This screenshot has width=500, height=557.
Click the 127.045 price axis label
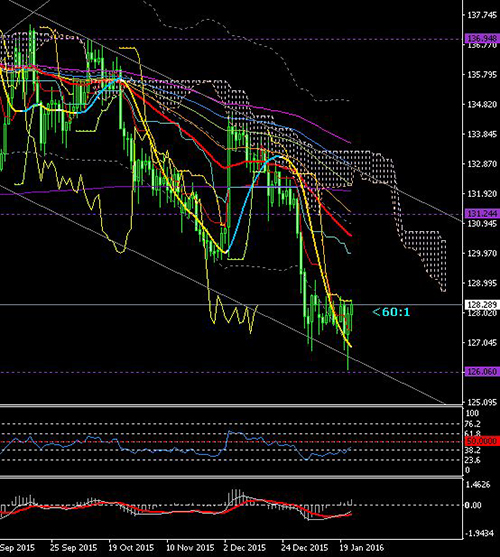482,343
